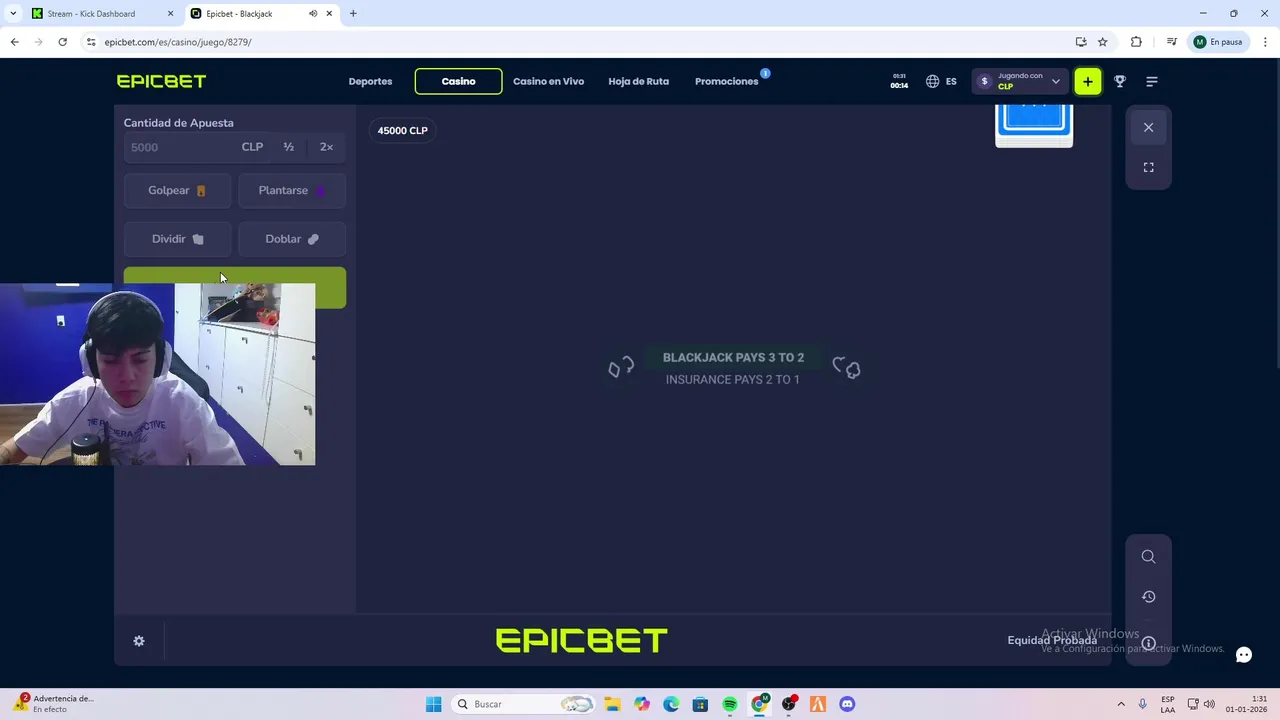Open volume control in system tray
This screenshot has width=1280, height=720.
pos(1210,704)
